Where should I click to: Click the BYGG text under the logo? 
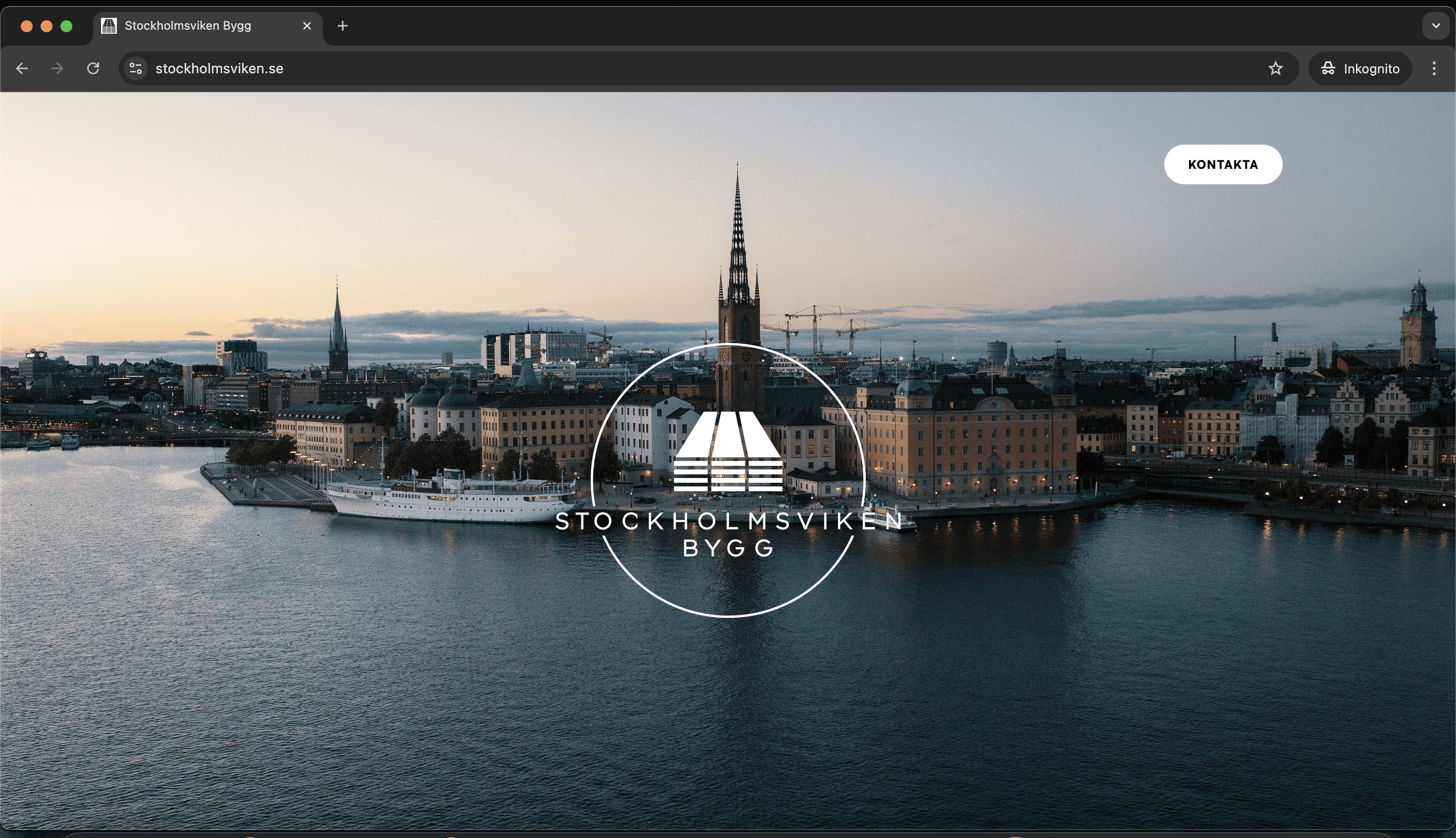728,548
